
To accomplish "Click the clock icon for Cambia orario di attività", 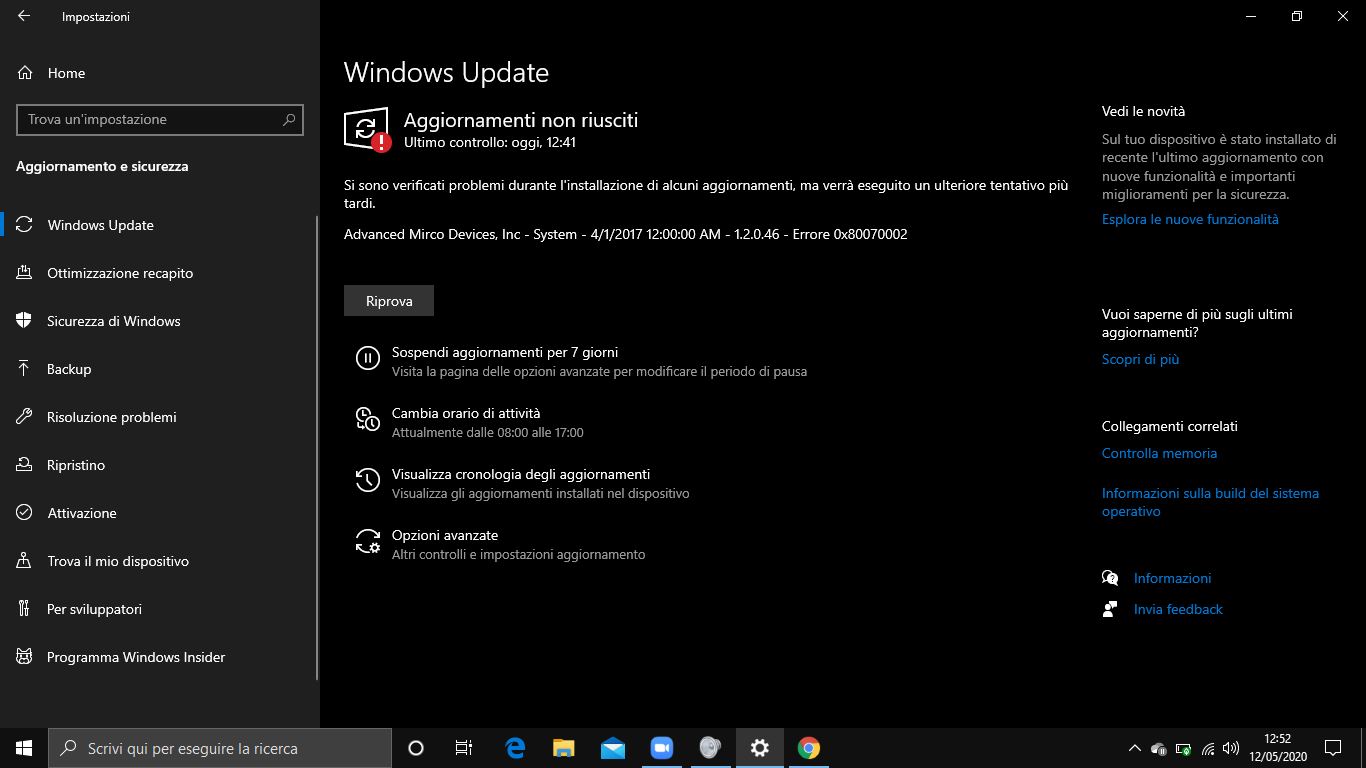I will (x=367, y=419).
